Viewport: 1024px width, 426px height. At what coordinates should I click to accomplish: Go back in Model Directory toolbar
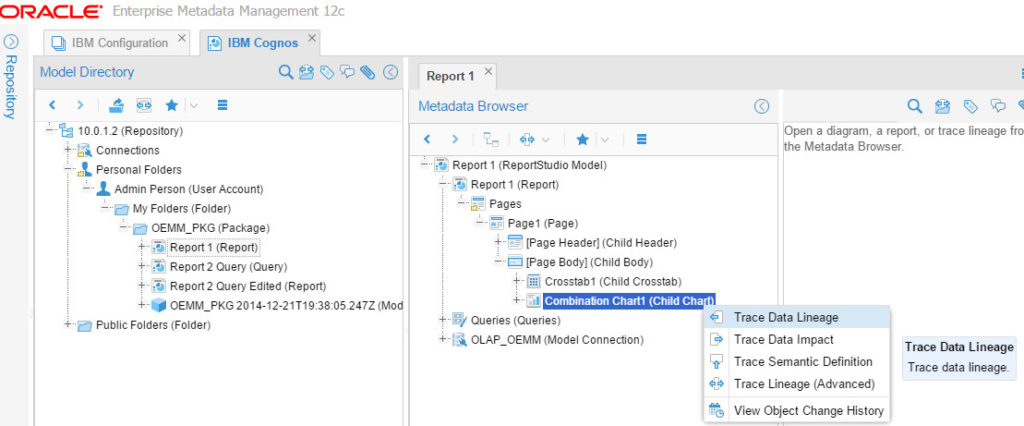point(52,105)
